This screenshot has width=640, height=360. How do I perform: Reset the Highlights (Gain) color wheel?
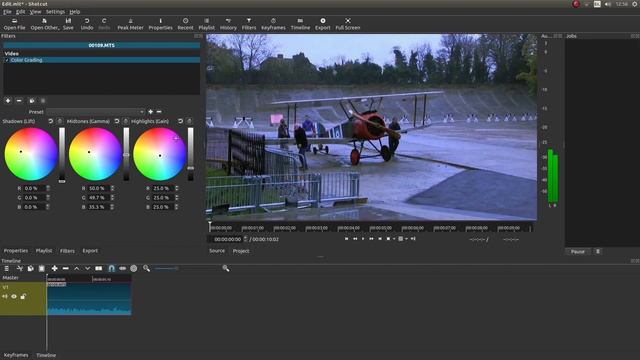pyautogui.click(x=180, y=121)
